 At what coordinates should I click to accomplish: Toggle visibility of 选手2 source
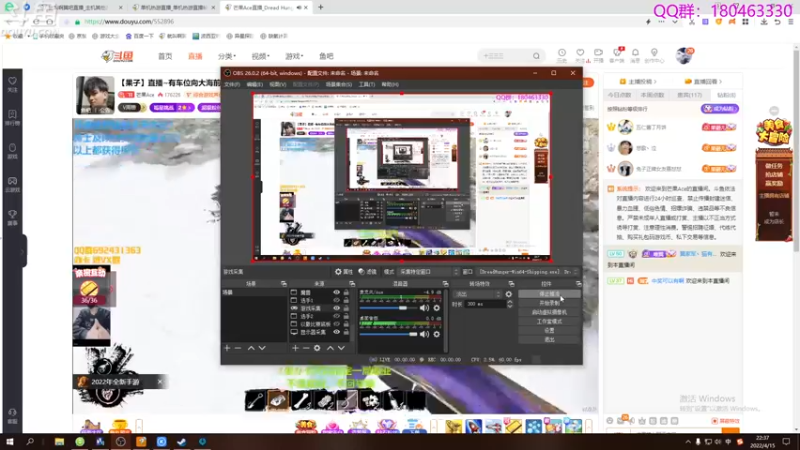pyautogui.click(x=336, y=316)
